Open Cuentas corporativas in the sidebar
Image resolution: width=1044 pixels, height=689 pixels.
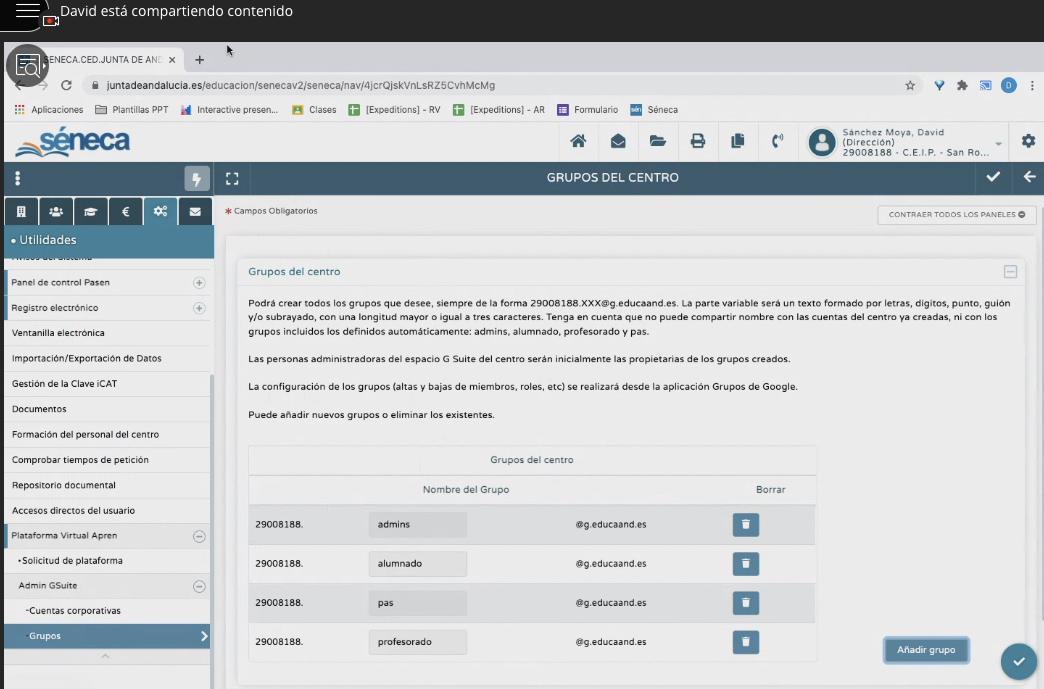pyautogui.click(x=75, y=610)
